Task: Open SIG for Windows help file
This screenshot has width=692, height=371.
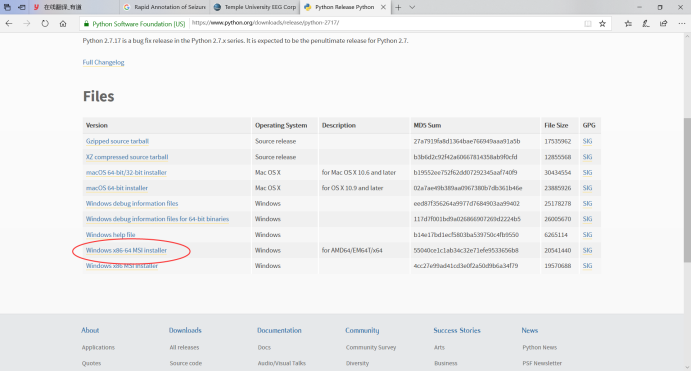Action: click(587, 235)
